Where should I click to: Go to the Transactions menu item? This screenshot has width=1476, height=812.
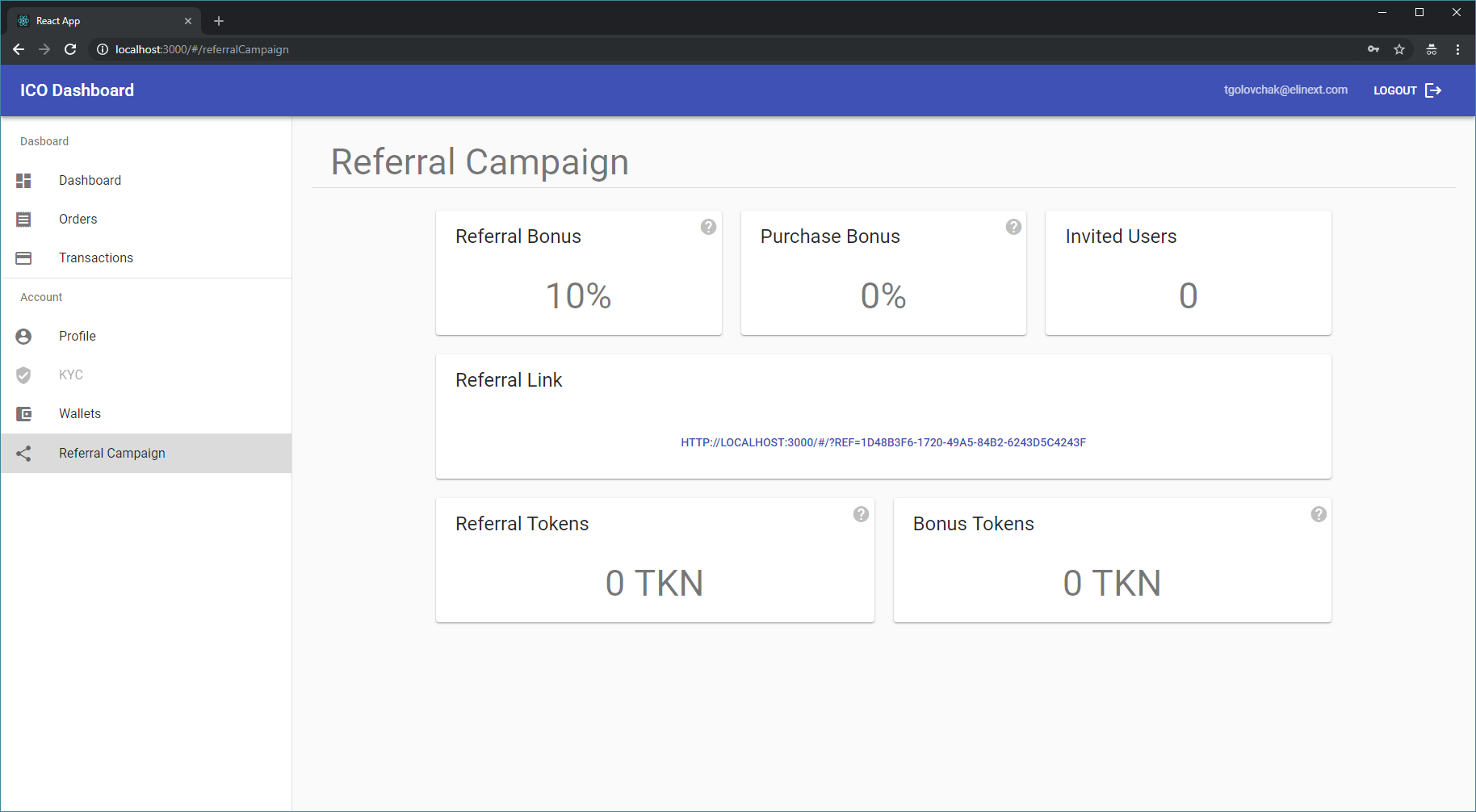[x=95, y=258]
